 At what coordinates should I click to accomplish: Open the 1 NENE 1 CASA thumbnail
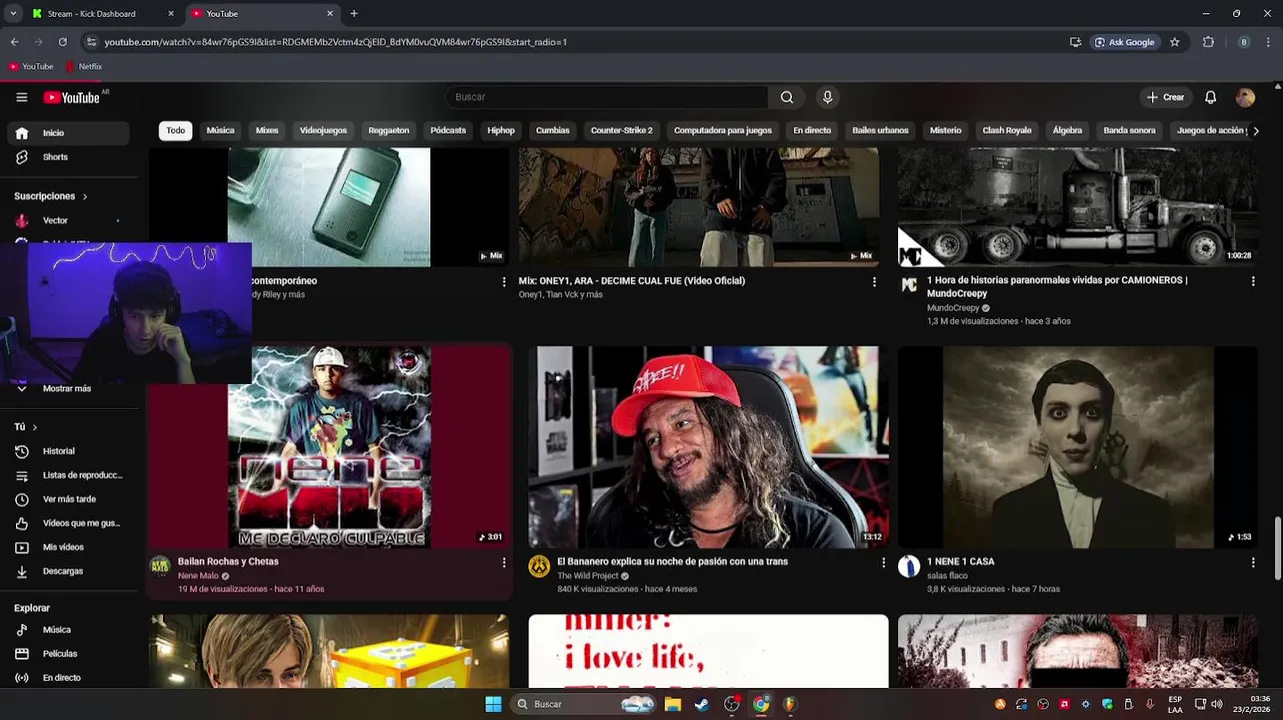click(x=1078, y=447)
